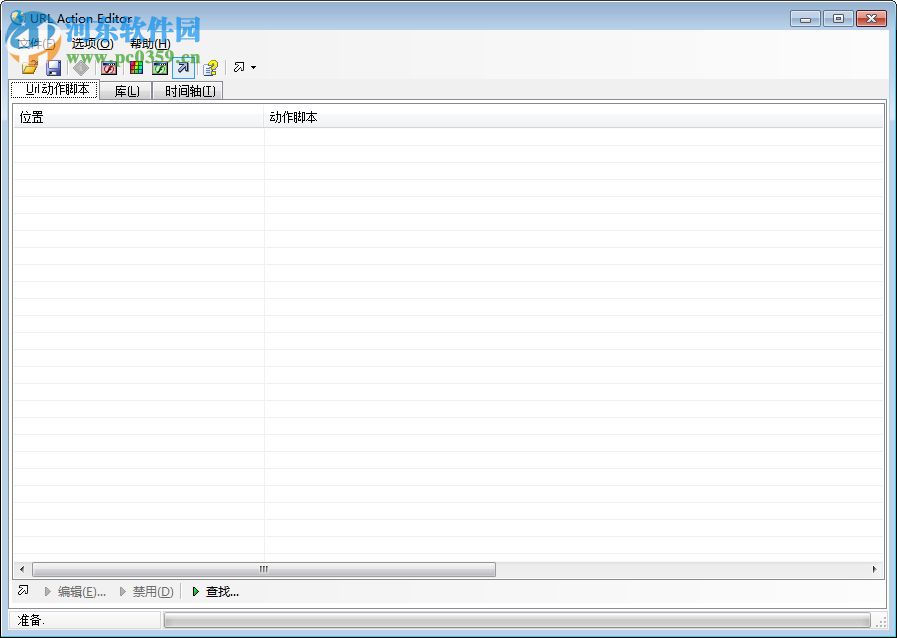Click the colorful grid palette toolbar icon
897x638 pixels.
pyautogui.click(x=134, y=67)
